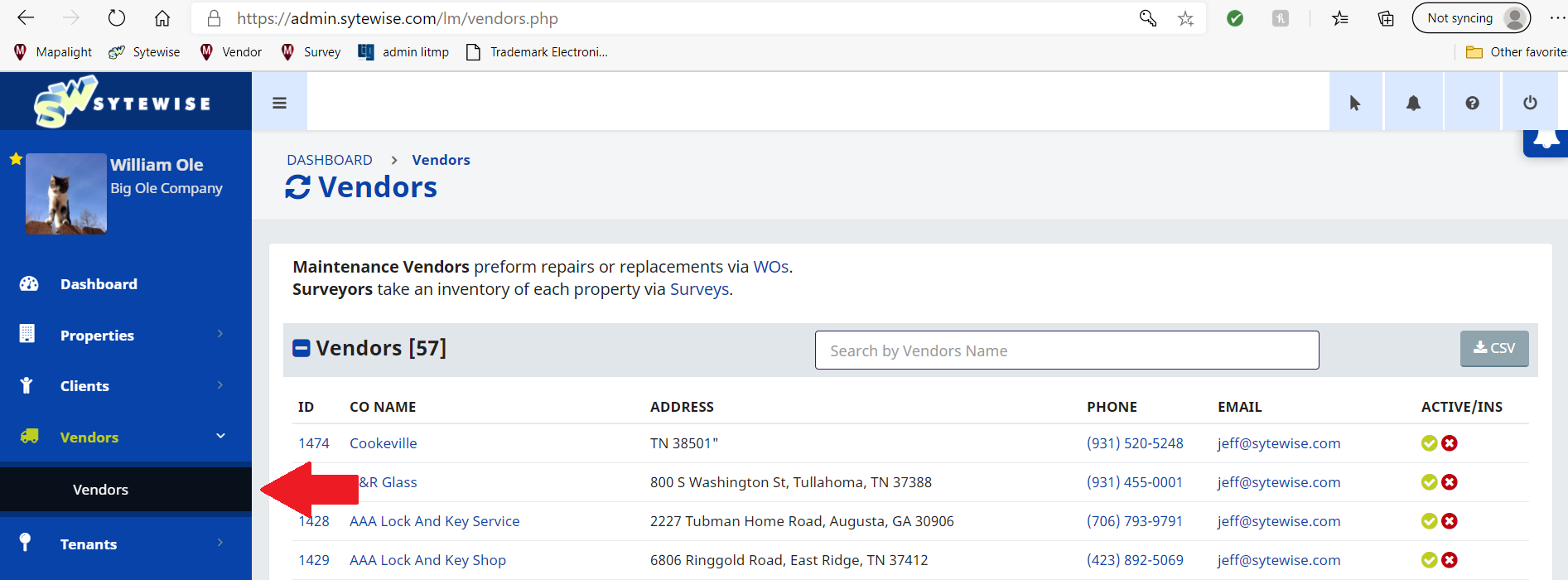This screenshot has width=1568, height=580.
Task: Click the Sytewise logo
Action: pyautogui.click(x=123, y=101)
